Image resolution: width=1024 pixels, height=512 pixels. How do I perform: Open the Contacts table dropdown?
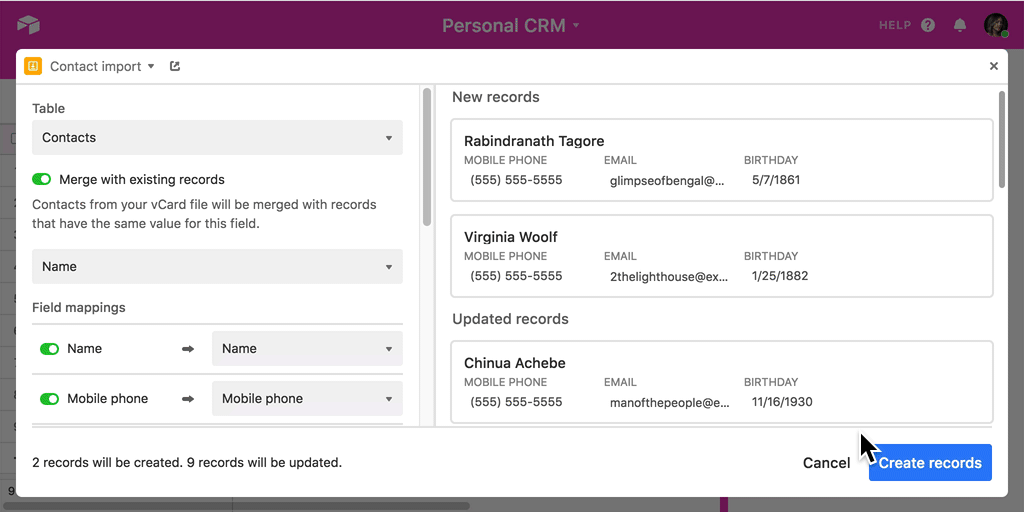coord(217,138)
